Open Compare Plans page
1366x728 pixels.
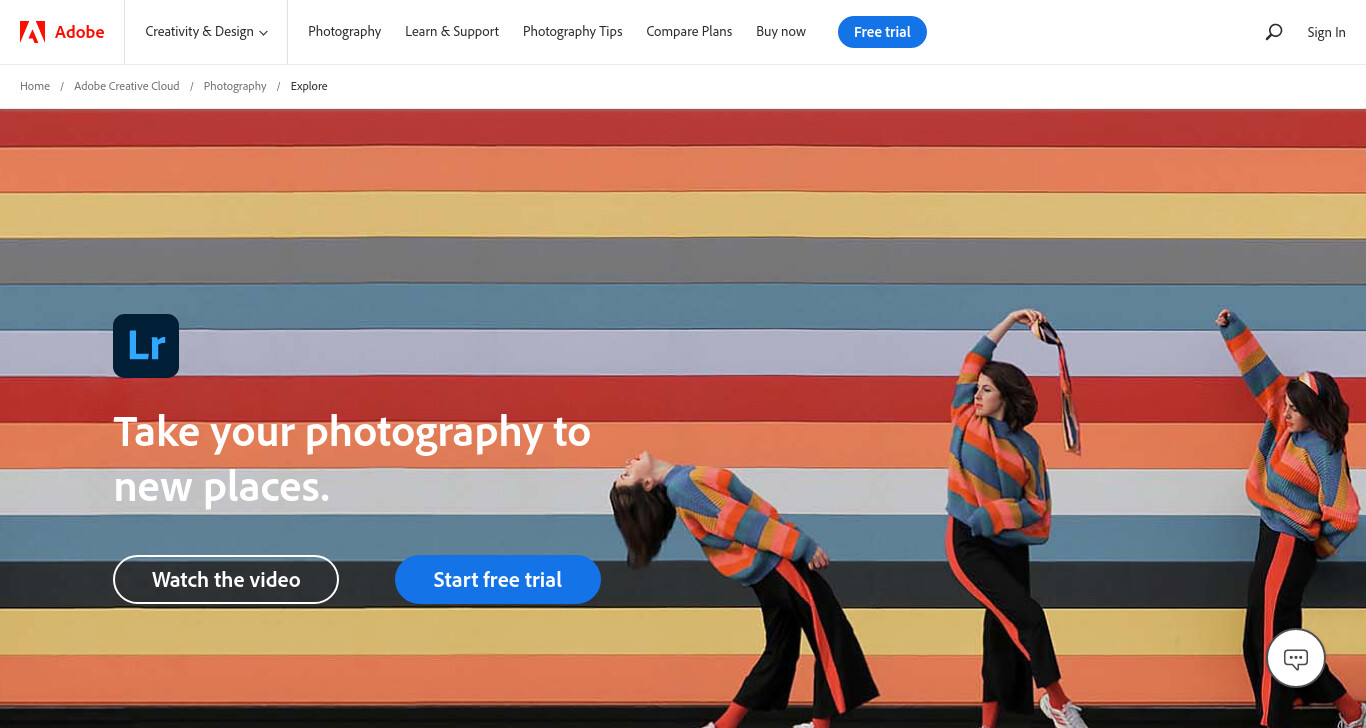tap(689, 32)
